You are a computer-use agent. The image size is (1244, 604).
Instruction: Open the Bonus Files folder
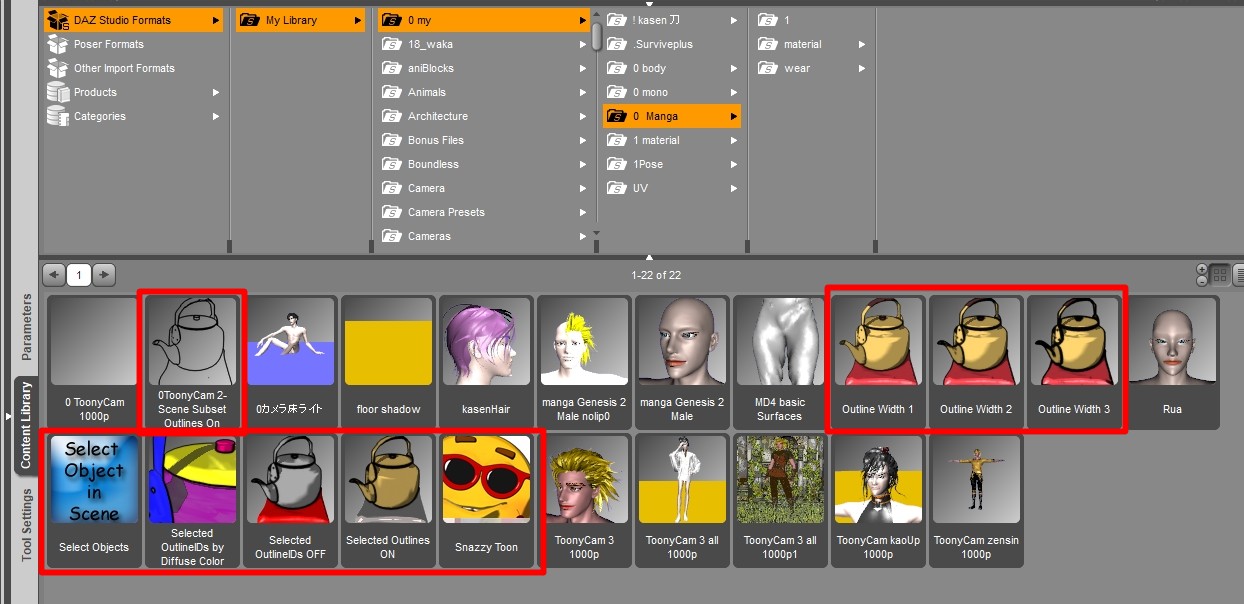click(484, 140)
